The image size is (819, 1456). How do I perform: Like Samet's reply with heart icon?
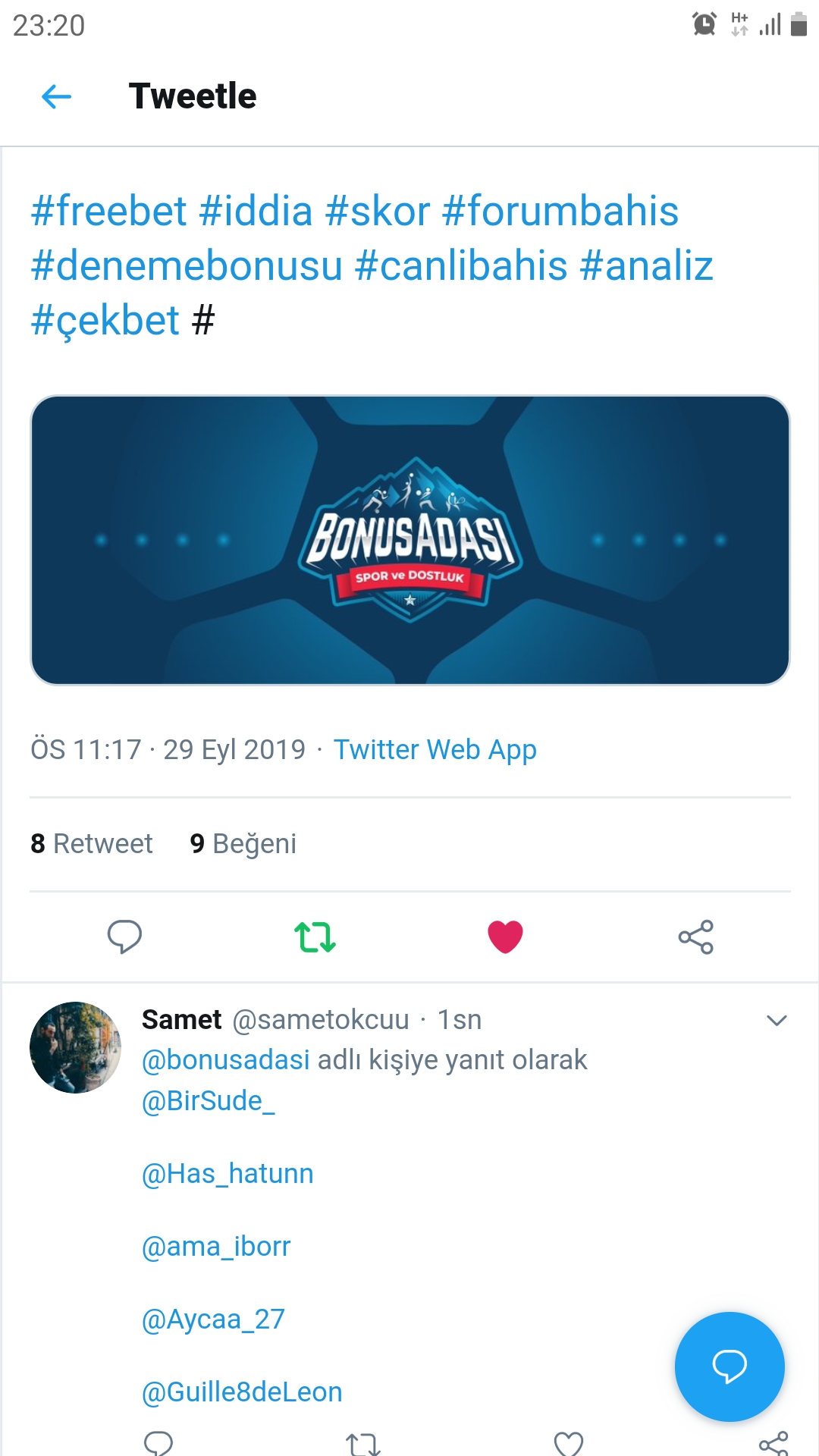(x=568, y=1443)
